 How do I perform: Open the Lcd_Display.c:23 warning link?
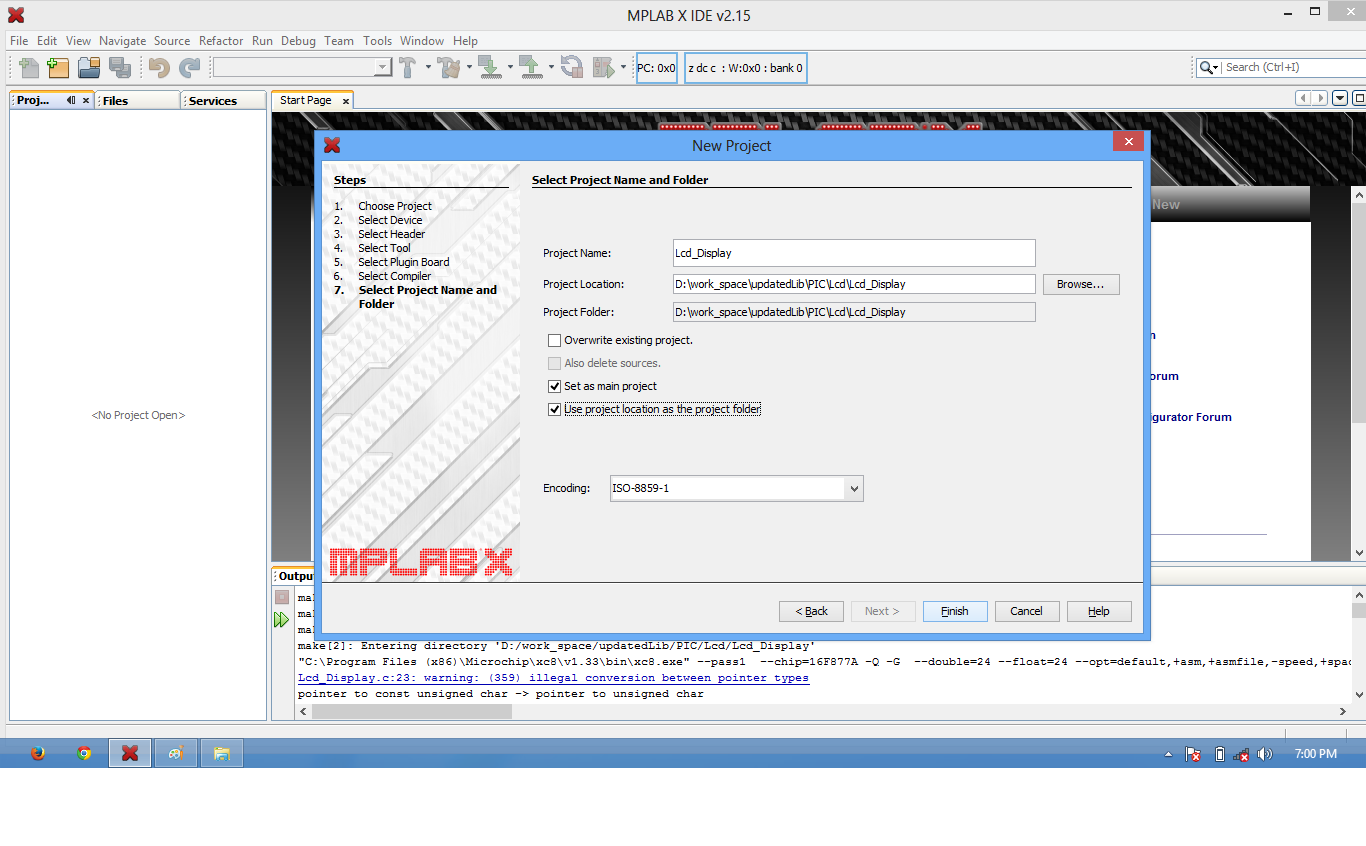(553, 678)
